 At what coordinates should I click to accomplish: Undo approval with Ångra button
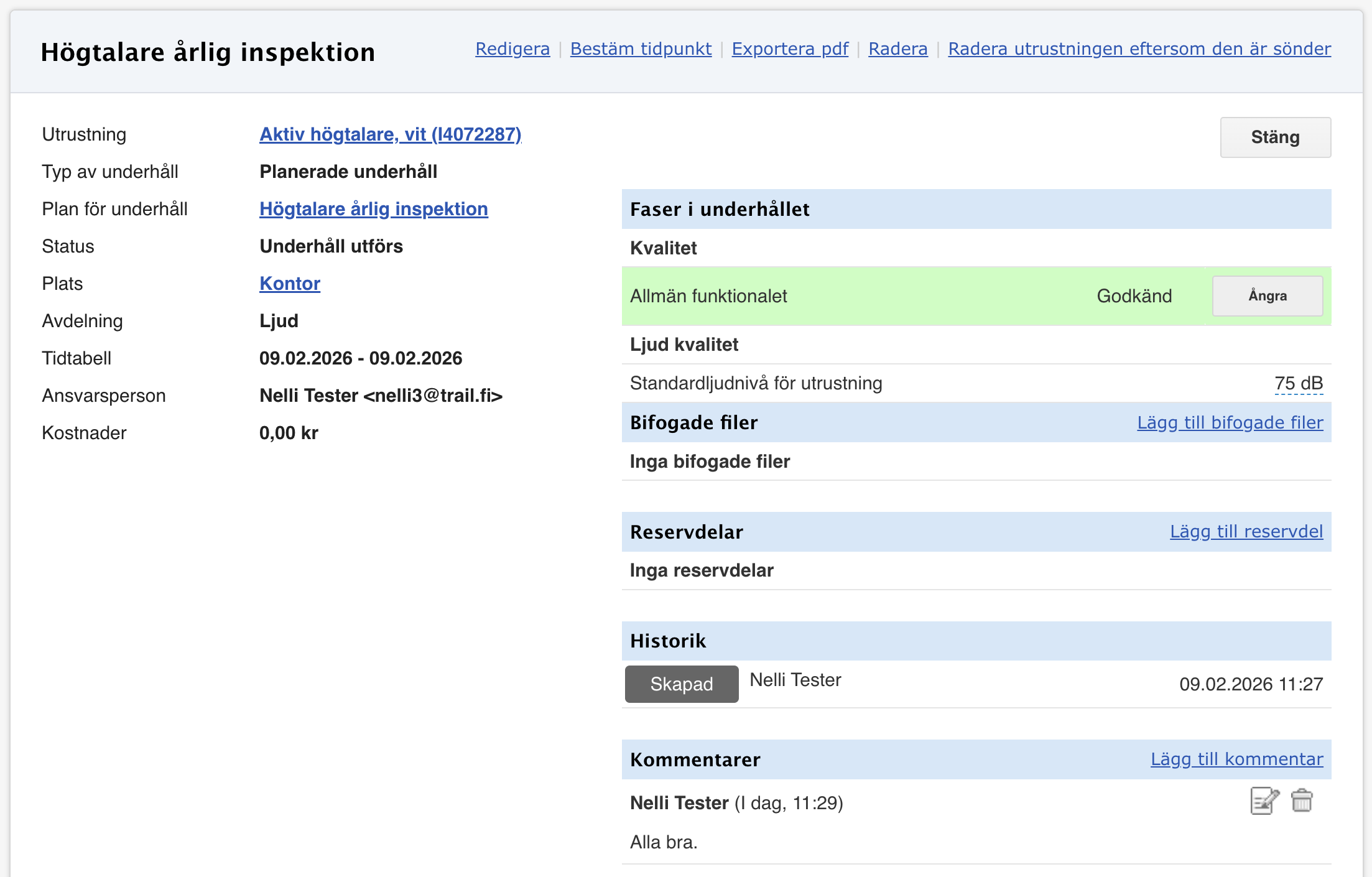[x=1267, y=296]
